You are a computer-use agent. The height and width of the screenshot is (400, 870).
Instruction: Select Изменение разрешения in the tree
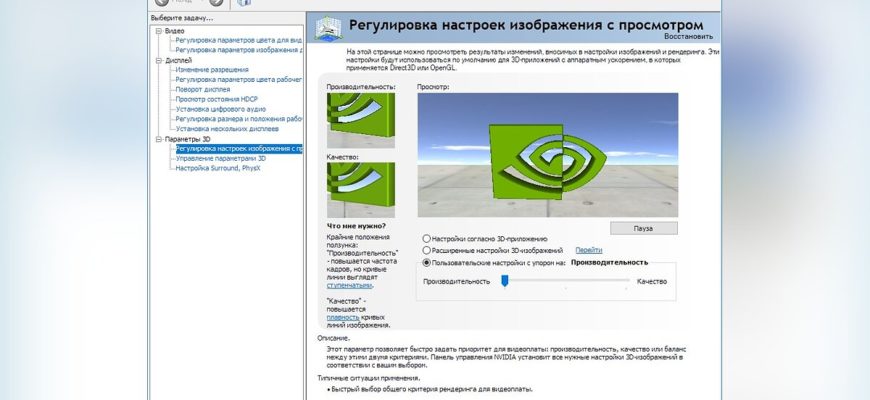[212, 70]
